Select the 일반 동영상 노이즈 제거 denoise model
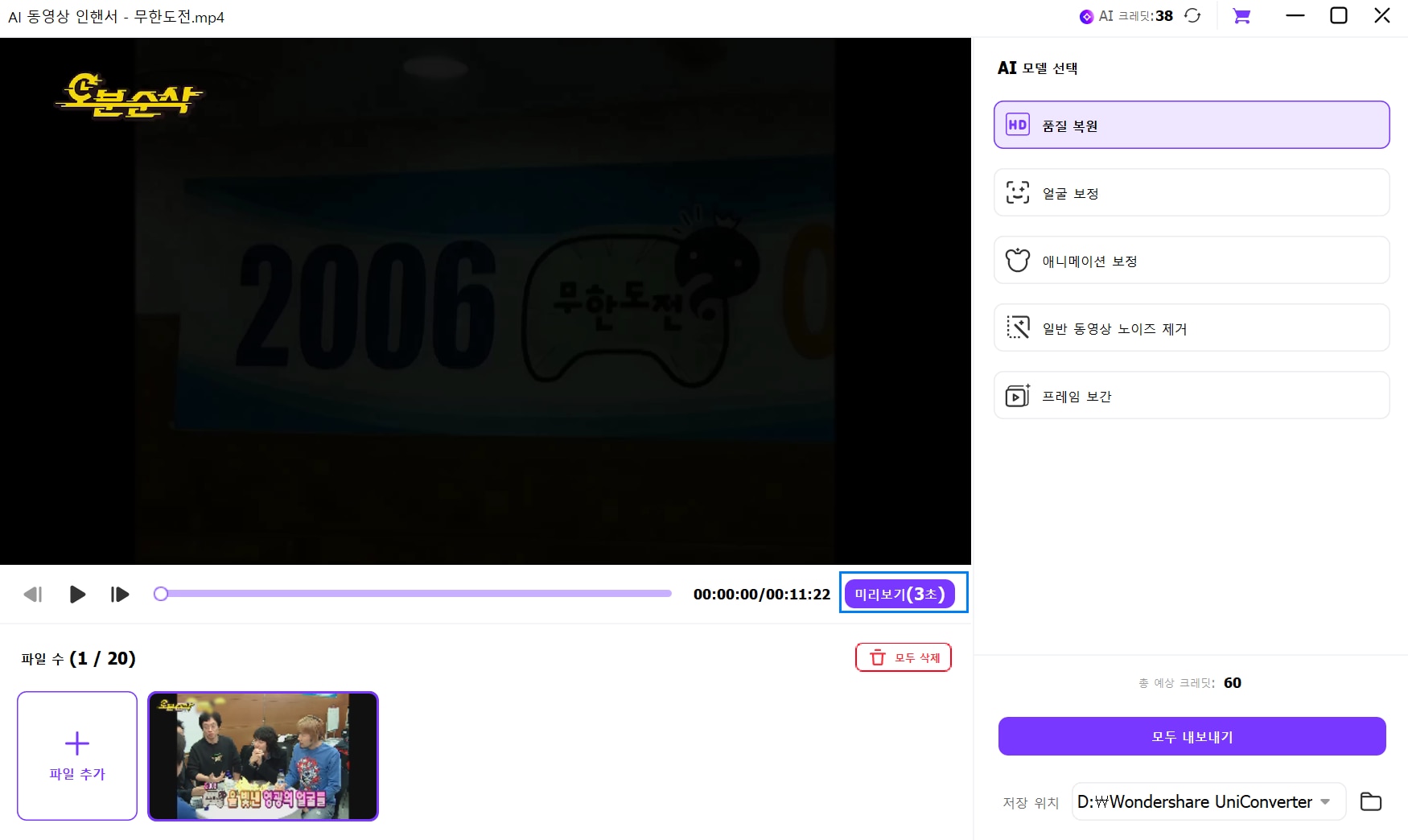1408x840 pixels. click(x=1191, y=327)
